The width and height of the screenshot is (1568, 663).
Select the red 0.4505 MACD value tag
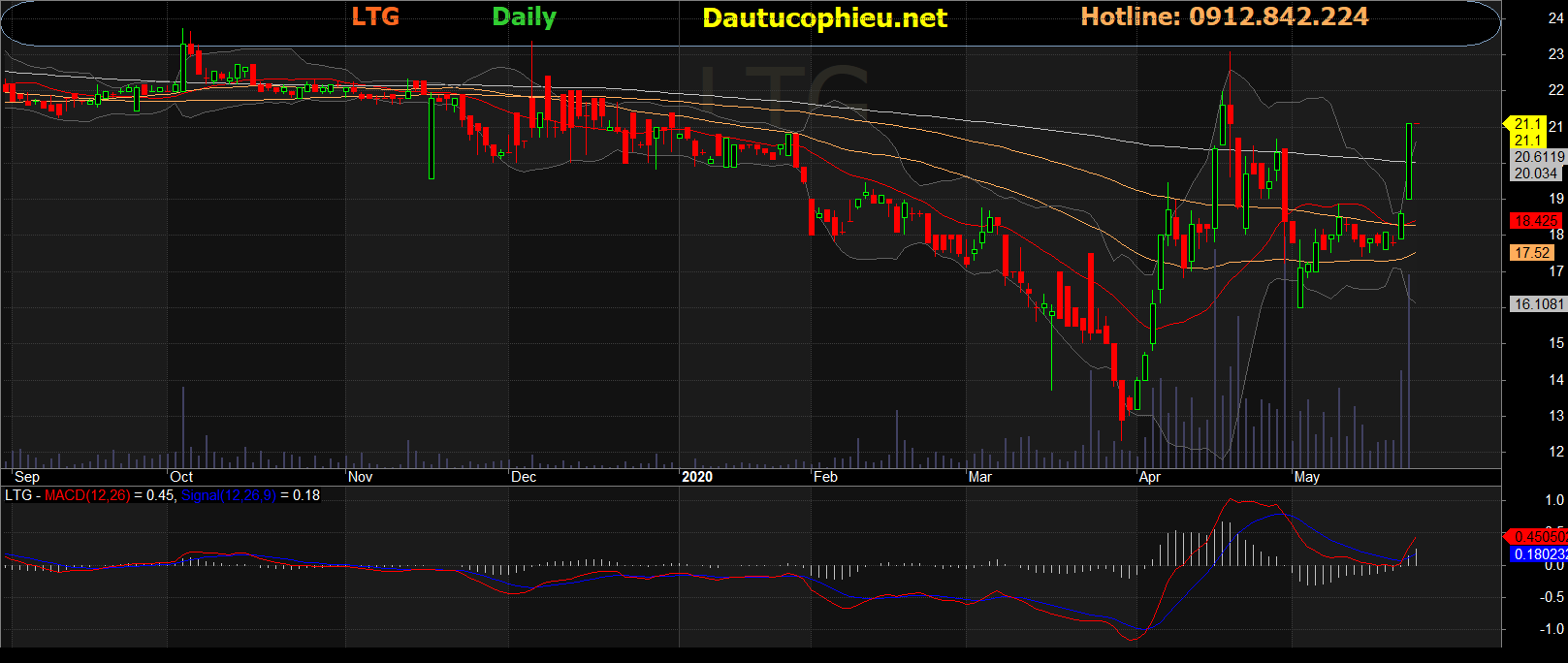[x=1539, y=536]
